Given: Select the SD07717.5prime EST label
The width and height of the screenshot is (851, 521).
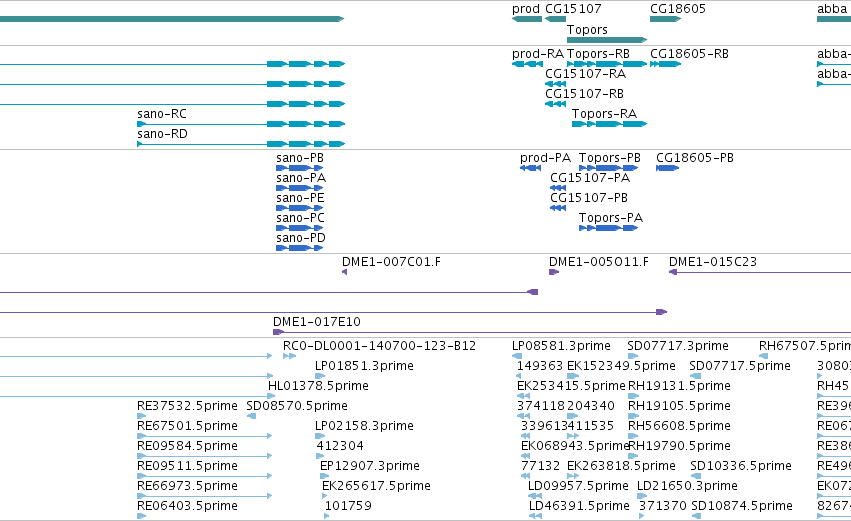Looking at the screenshot, I should pyautogui.click(x=740, y=367).
